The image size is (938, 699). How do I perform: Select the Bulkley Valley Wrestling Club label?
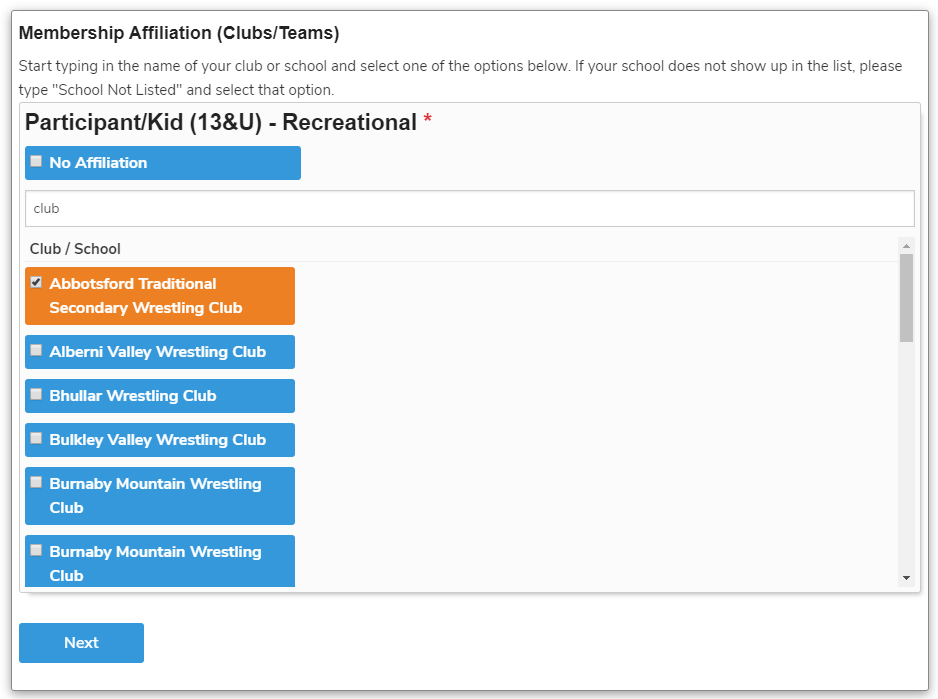coord(157,440)
